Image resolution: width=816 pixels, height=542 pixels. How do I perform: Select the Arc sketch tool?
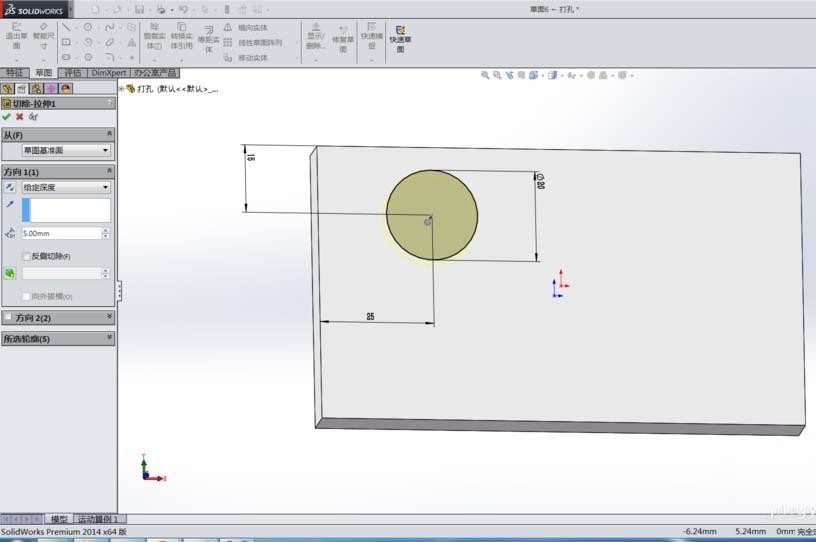coord(88,42)
